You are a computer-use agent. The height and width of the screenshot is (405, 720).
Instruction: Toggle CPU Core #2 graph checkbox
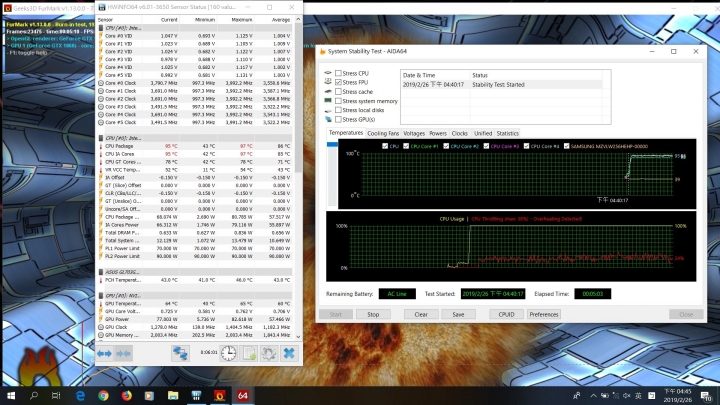click(x=446, y=146)
